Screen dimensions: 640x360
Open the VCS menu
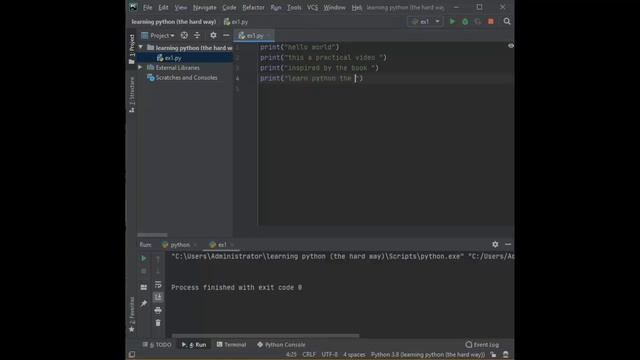(x=312, y=7)
